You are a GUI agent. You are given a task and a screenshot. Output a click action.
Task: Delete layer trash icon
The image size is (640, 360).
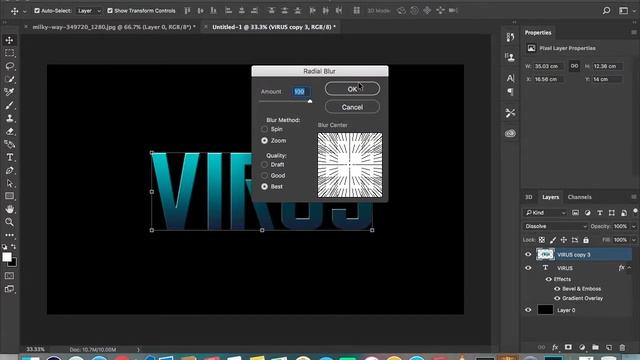[622, 347]
